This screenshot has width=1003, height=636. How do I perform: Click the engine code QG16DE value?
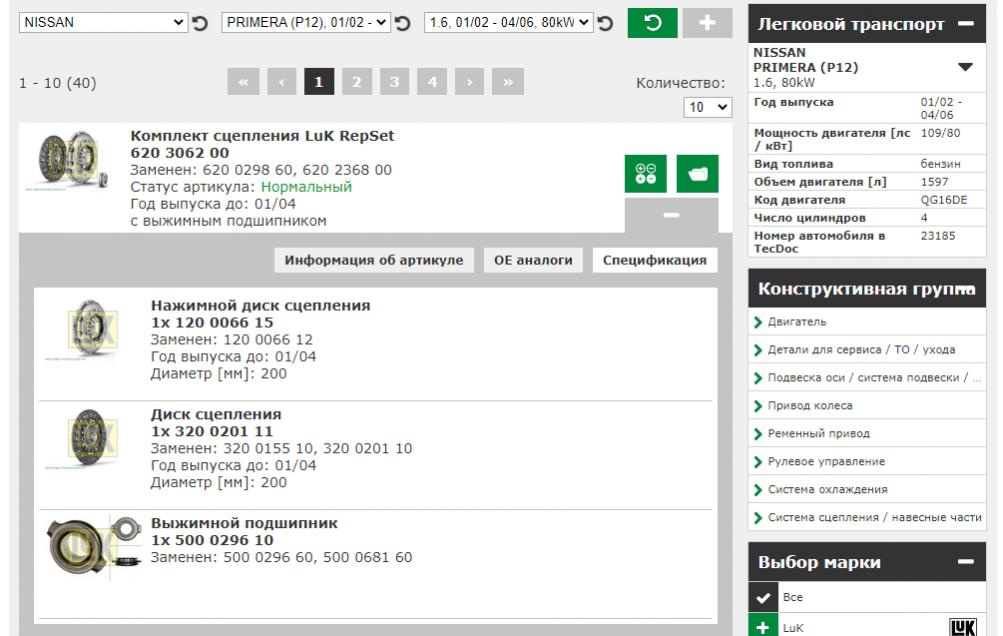(x=944, y=200)
